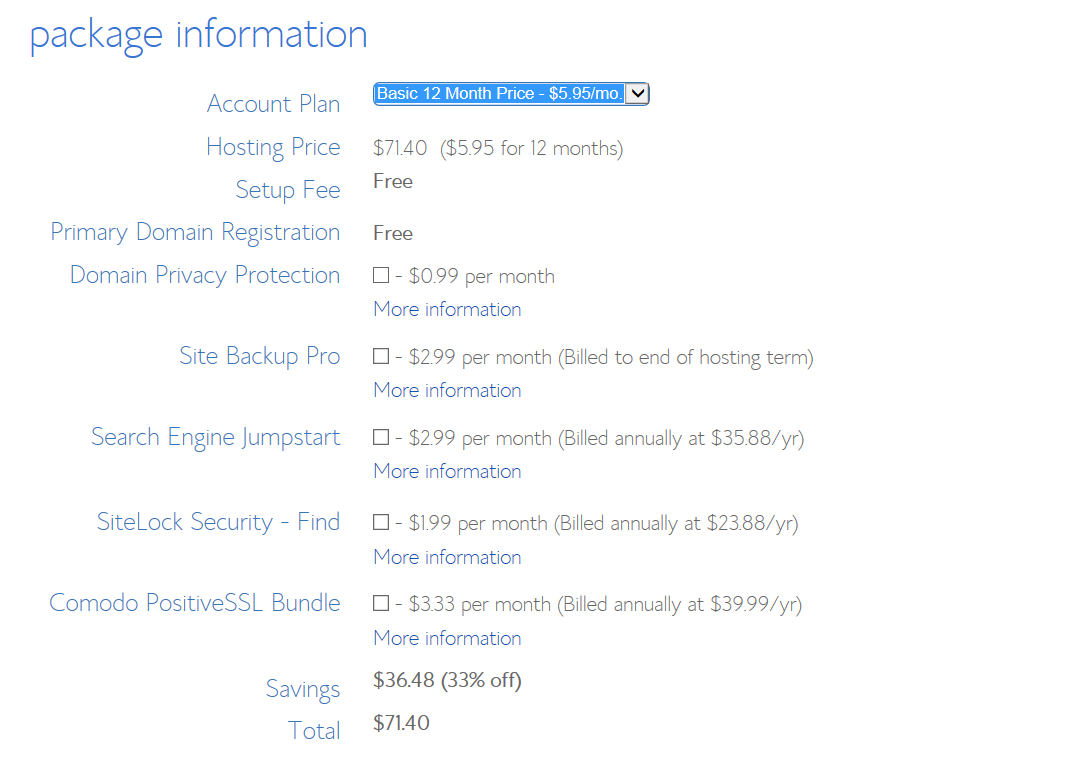Screen dimensions: 1068x760
Task: Tick the Search Engine Jumpstart checkbox
Action: point(381,437)
